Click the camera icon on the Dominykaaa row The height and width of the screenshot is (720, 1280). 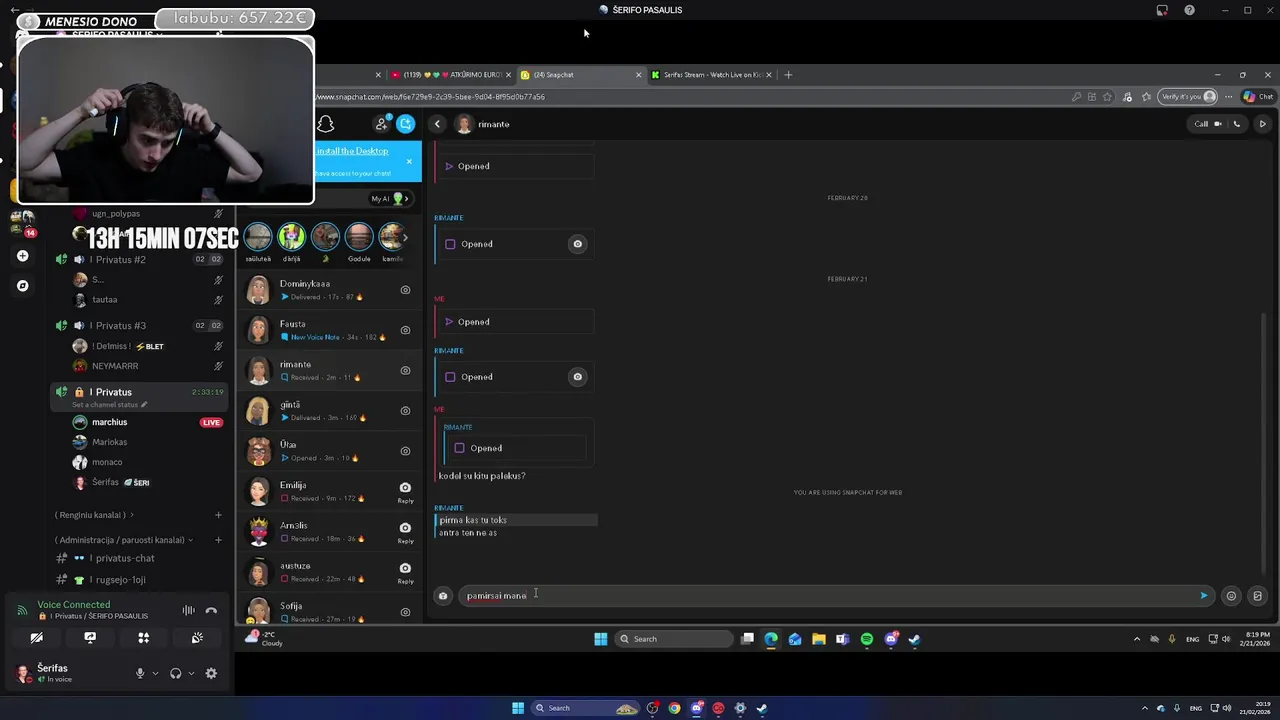[x=405, y=290]
